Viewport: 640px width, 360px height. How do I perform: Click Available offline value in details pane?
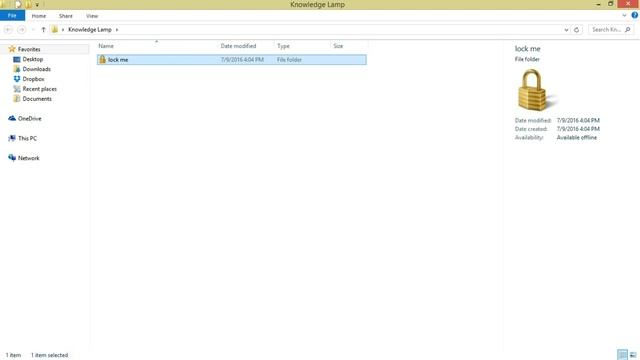click(577, 138)
